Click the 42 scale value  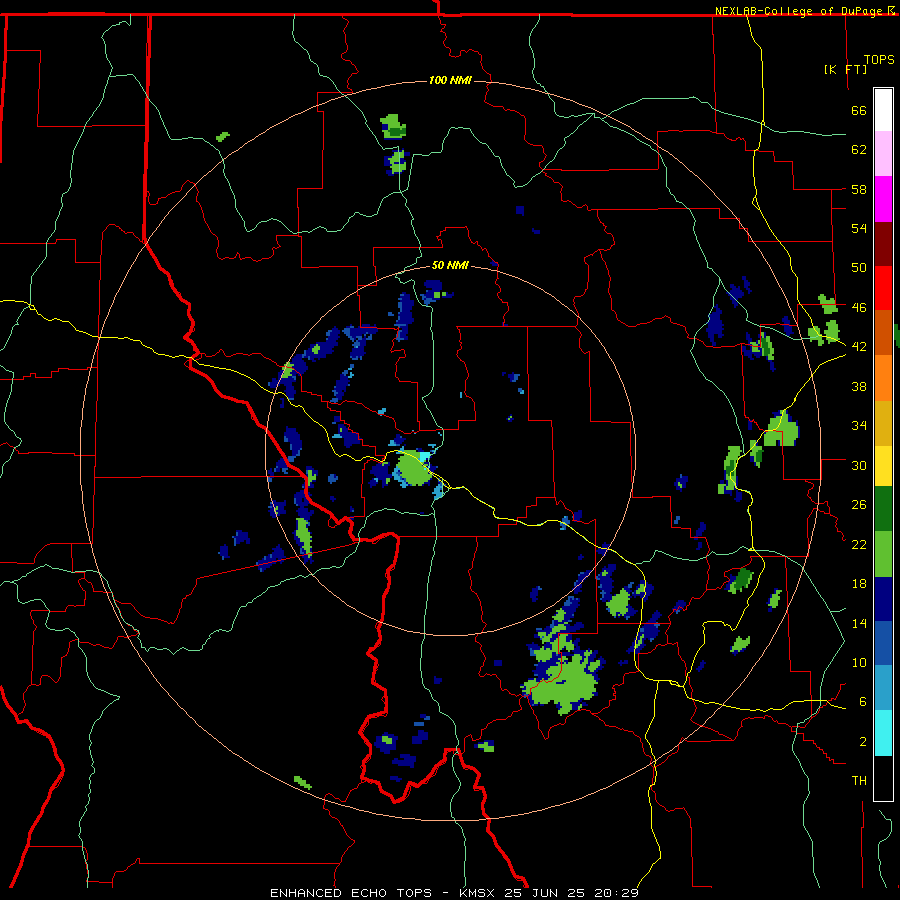[859, 346]
